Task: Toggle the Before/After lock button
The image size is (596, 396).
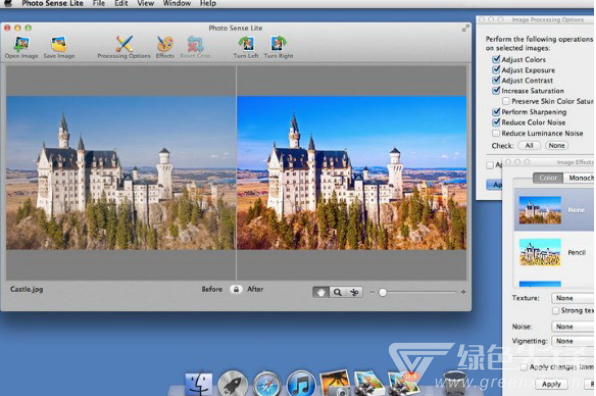Action: click(x=236, y=289)
